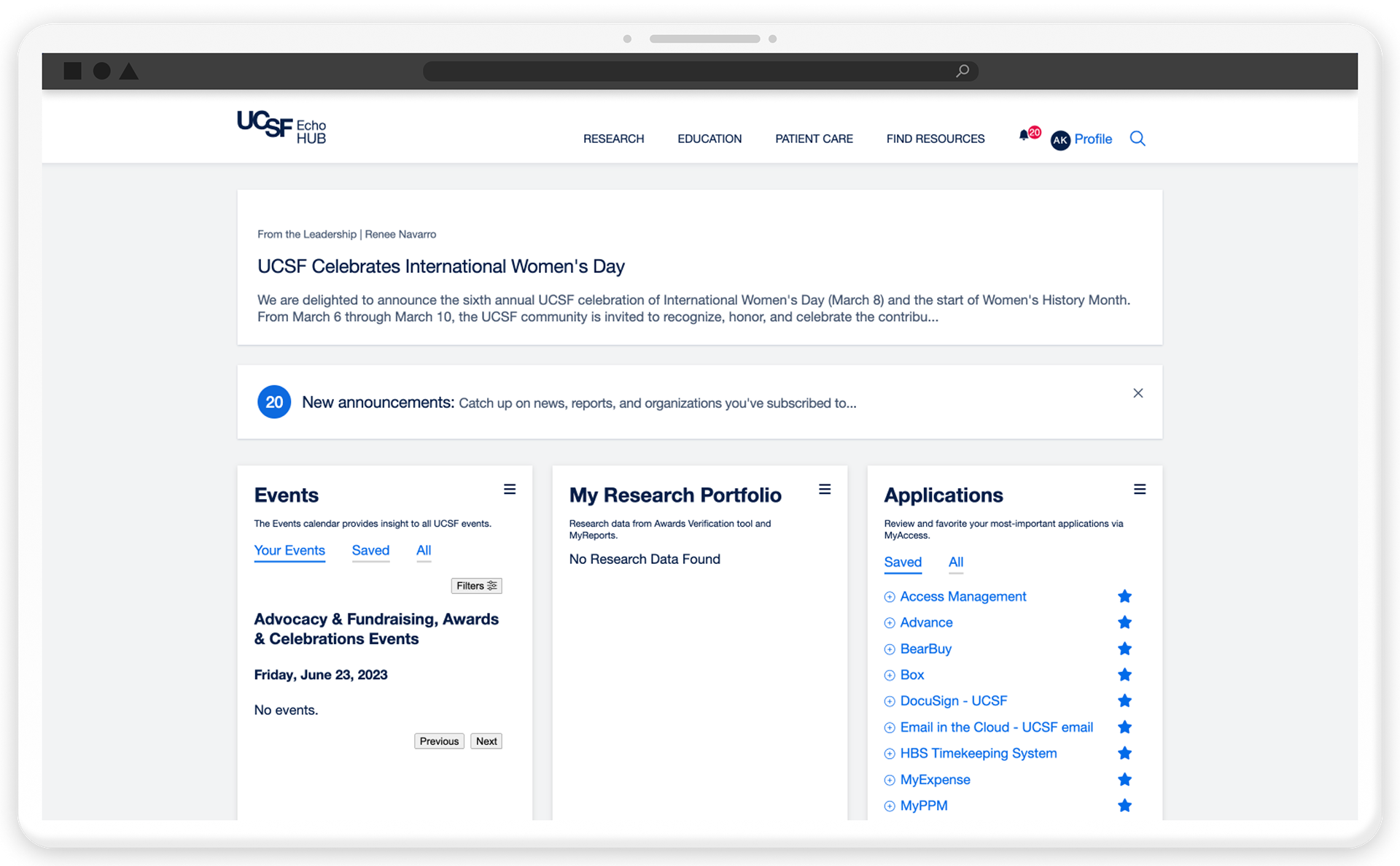Open site search magnifier in header
Viewport: 1400px width, 866px height.
coord(1137,139)
